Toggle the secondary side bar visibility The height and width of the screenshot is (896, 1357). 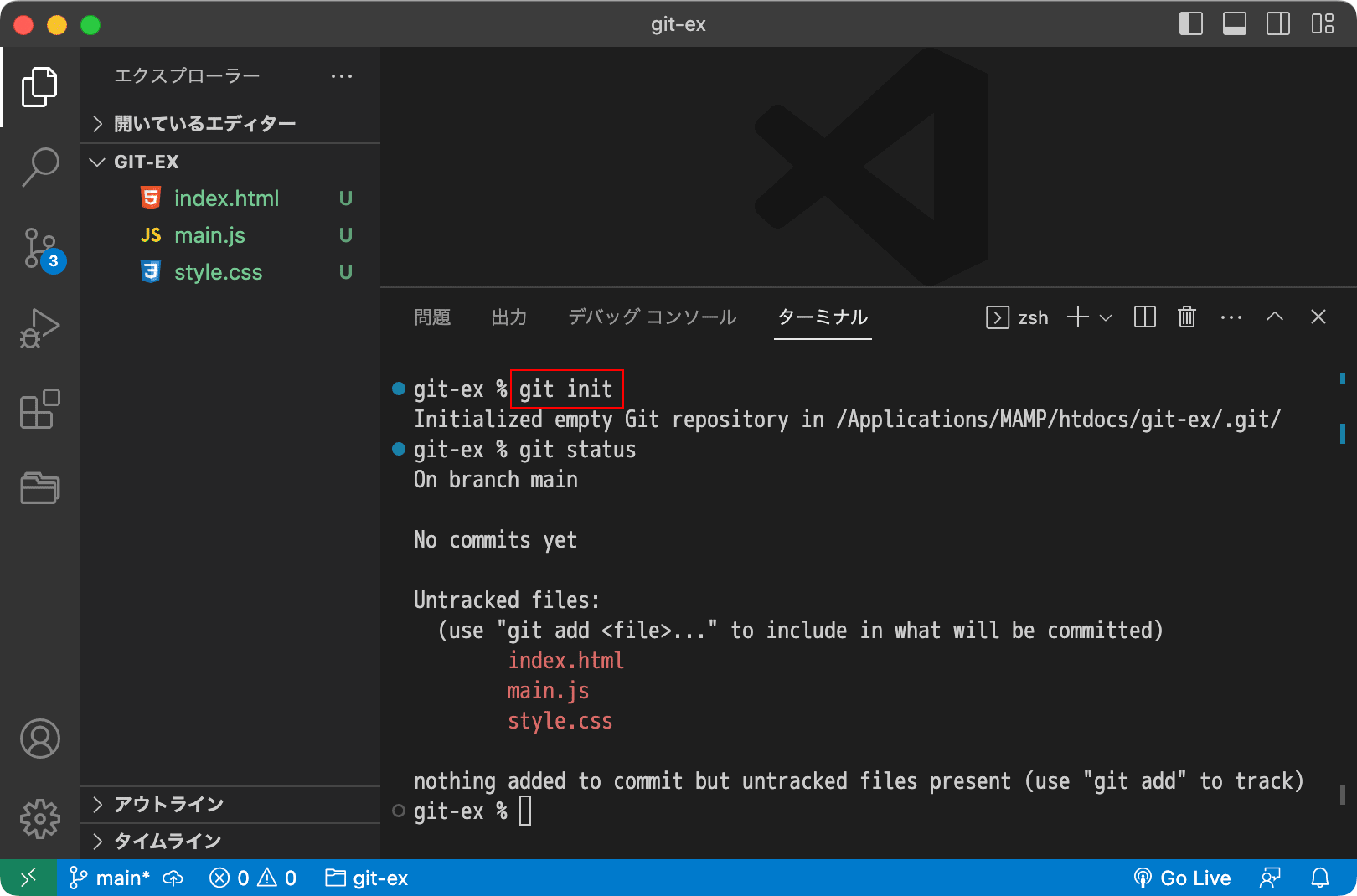1277,24
